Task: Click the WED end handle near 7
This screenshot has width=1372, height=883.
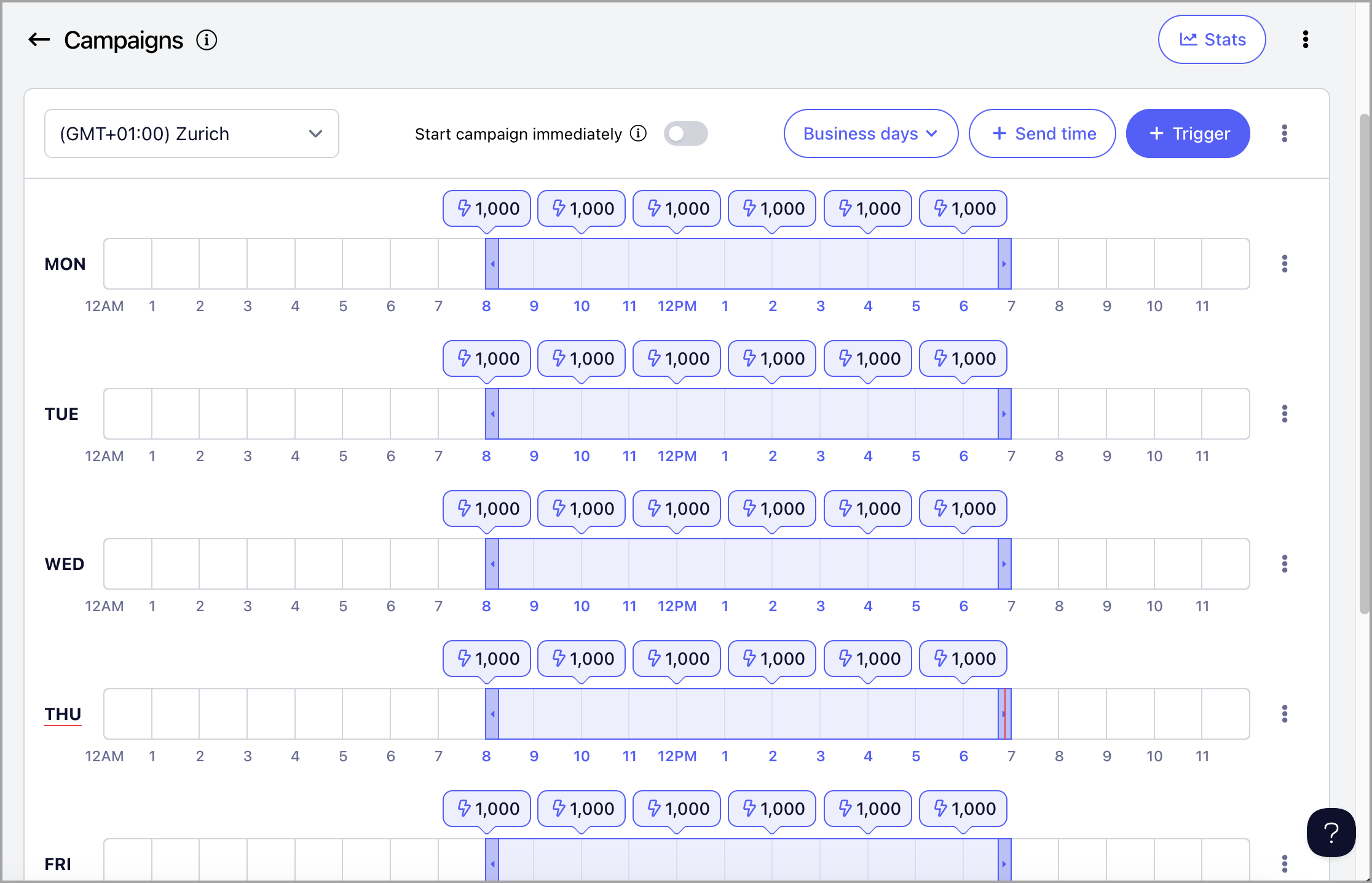Action: tap(1004, 564)
